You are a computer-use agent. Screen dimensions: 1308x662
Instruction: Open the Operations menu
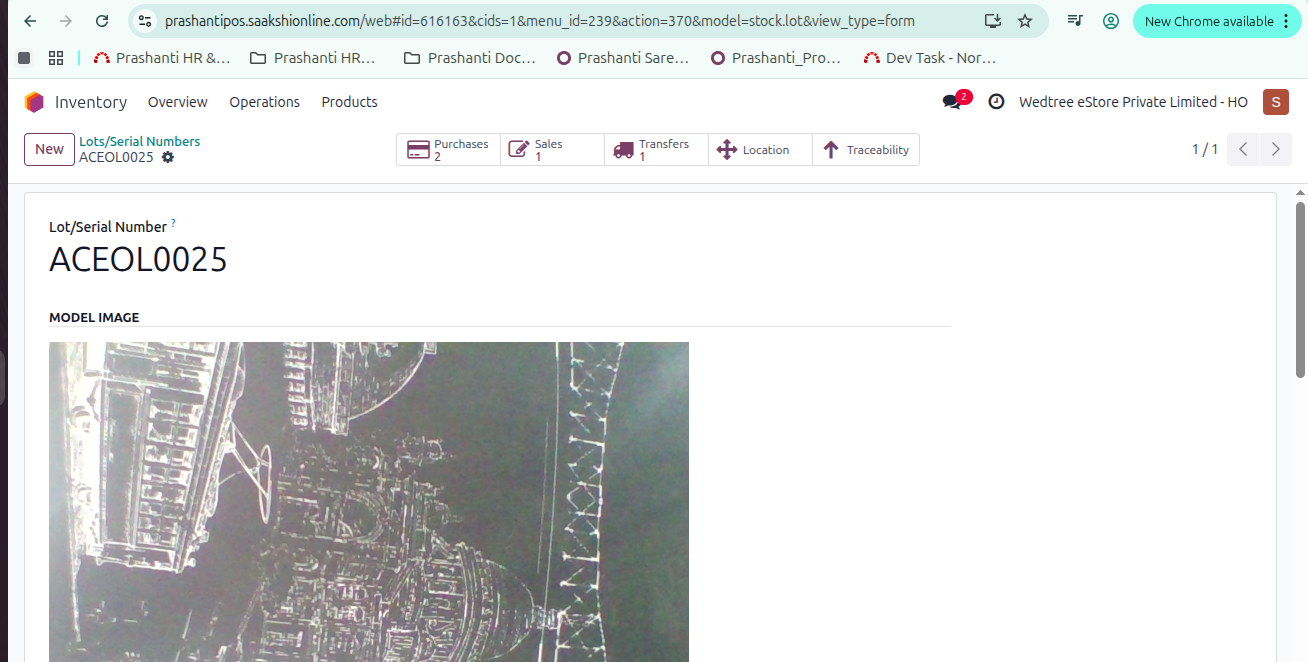(x=264, y=102)
